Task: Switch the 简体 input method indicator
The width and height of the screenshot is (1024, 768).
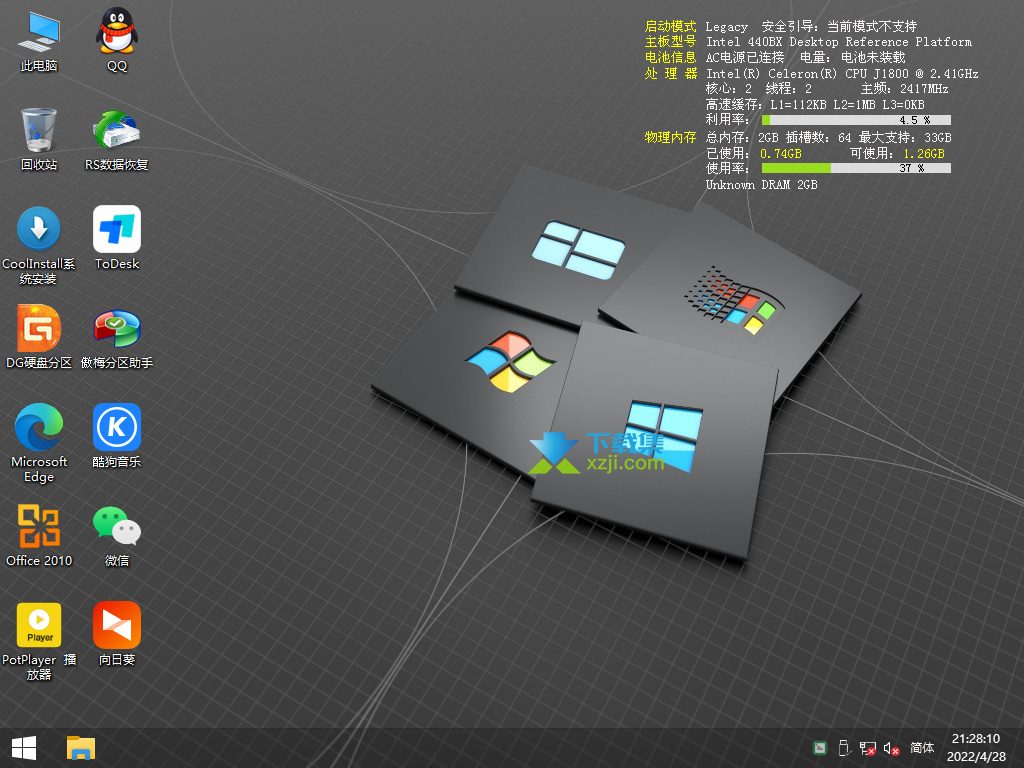Action: pos(922,748)
